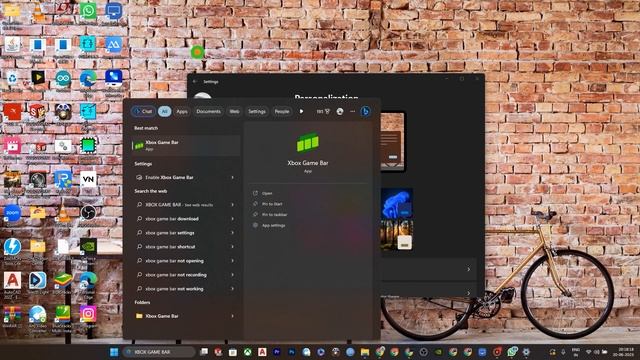Open the GeForce Experience desktop shortcut
Image resolution: width=640 pixels, height=360 pixels.
coord(88,247)
